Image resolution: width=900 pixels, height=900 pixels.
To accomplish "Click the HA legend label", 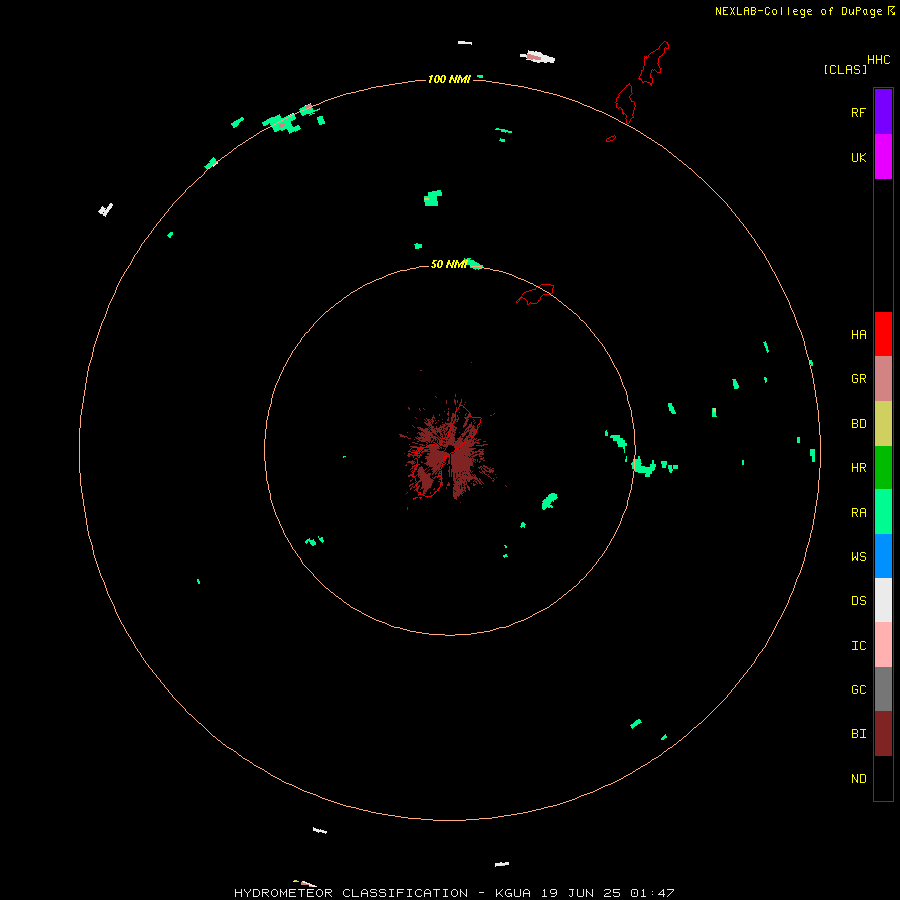I will (858, 335).
